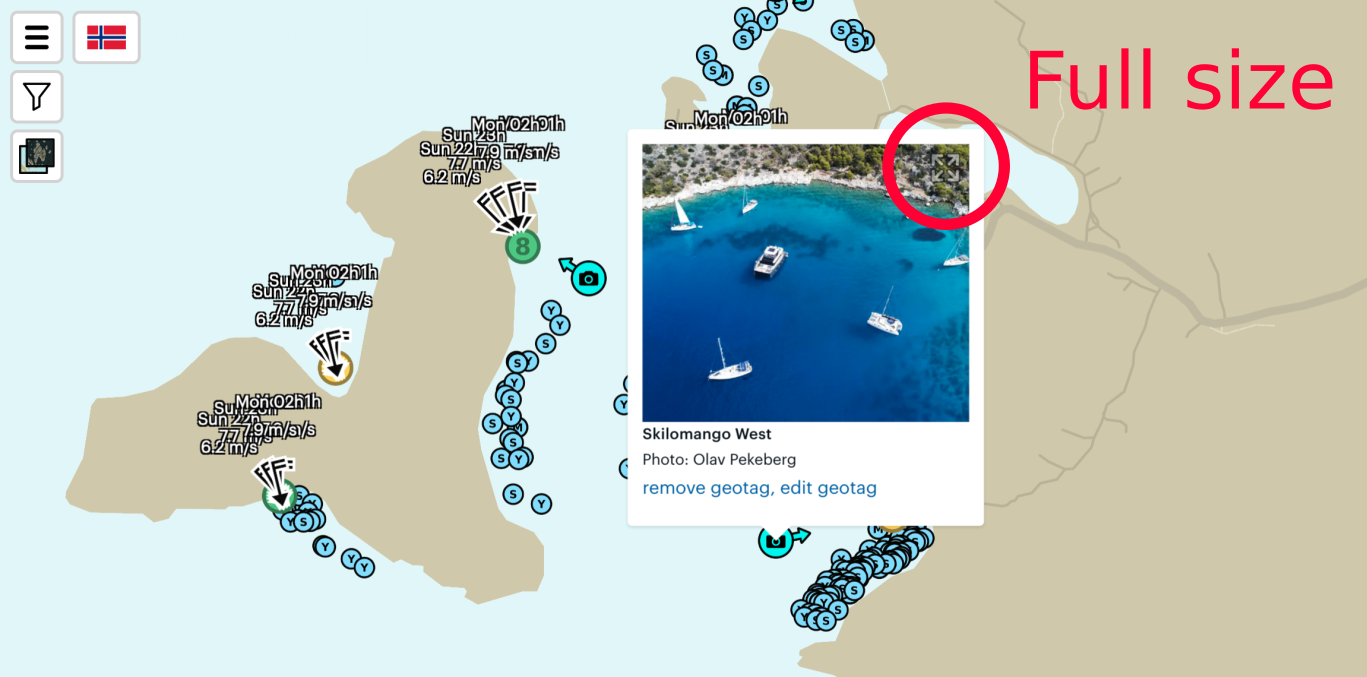
Task: Toggle the satellite map layers button
Action: [37, 156]
